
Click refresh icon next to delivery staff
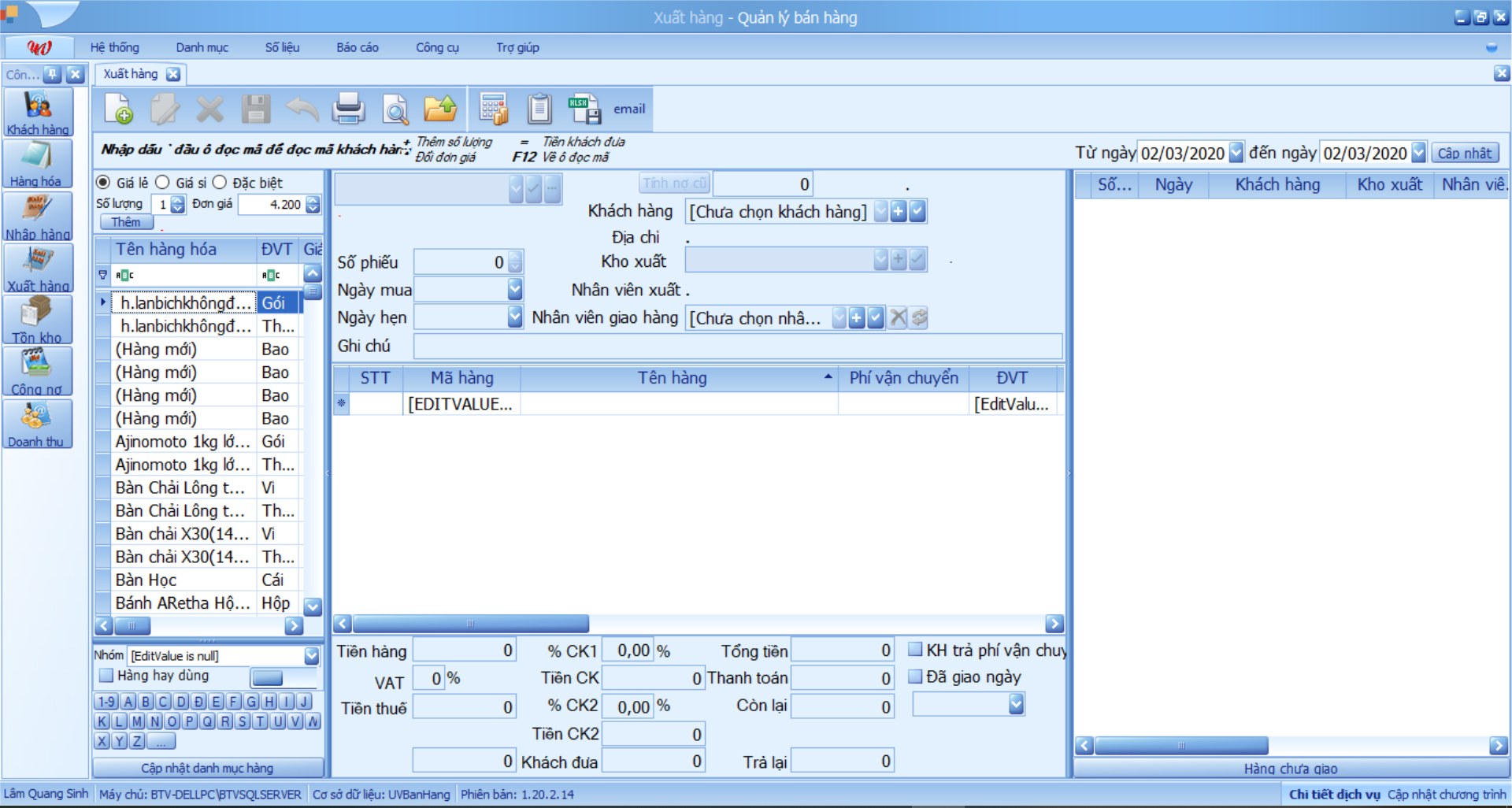(x=919, y=317)
